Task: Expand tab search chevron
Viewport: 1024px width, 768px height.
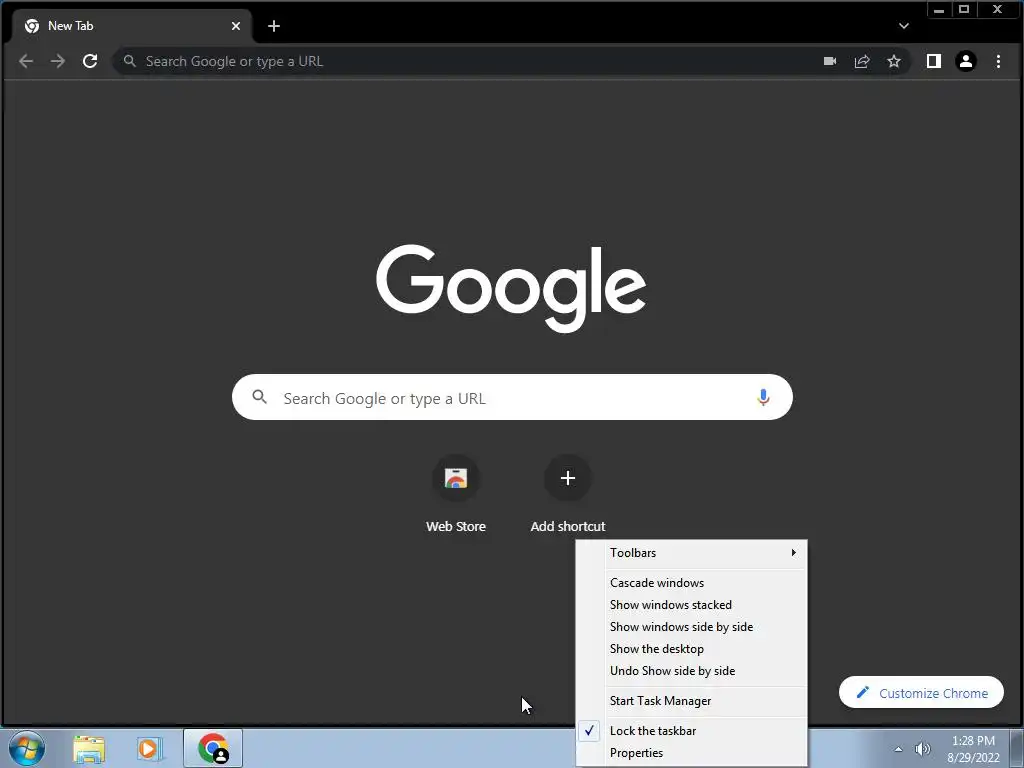Action: tap(904, 26)
